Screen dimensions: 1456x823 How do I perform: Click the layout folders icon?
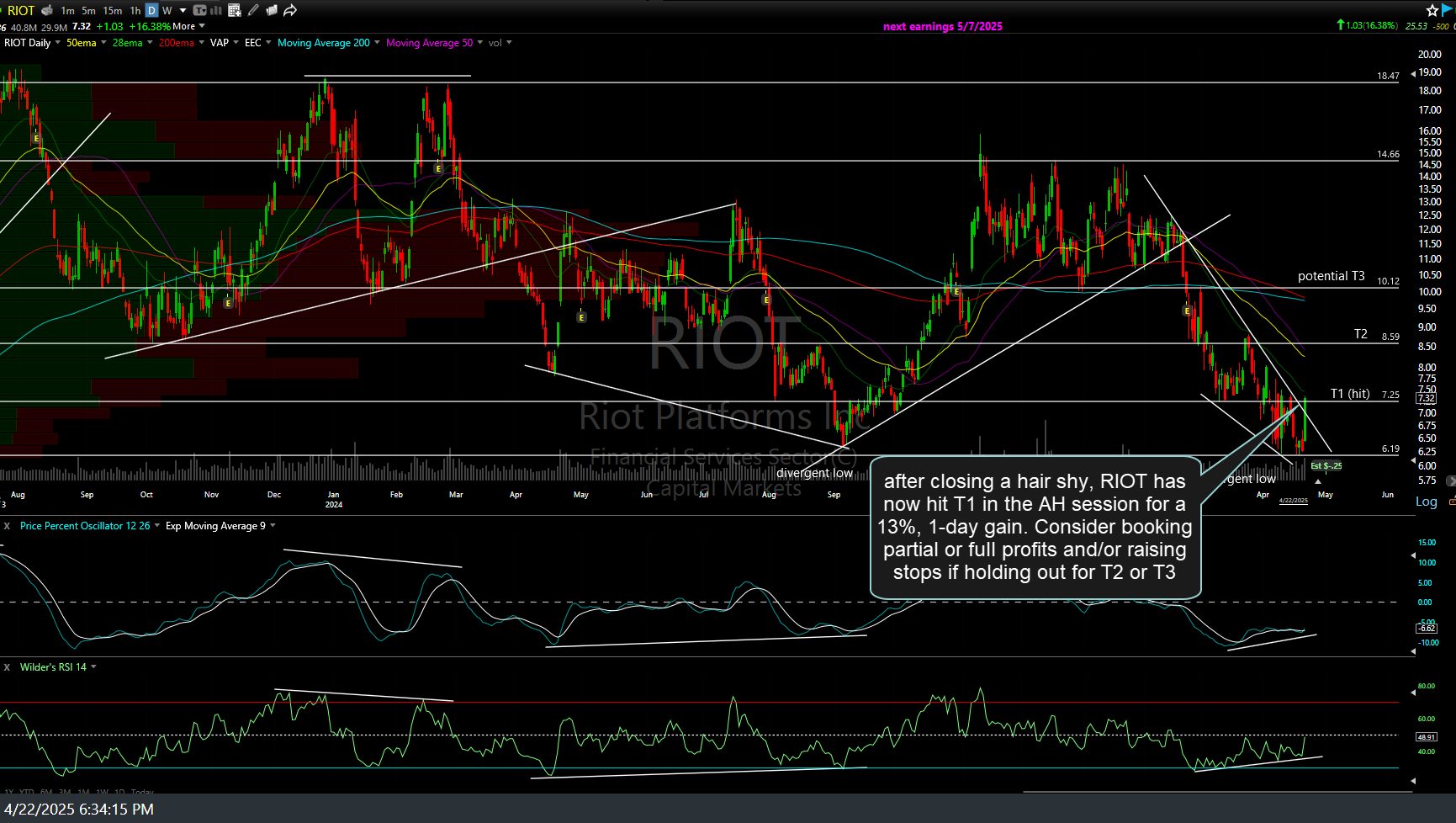tap(272, 10)
